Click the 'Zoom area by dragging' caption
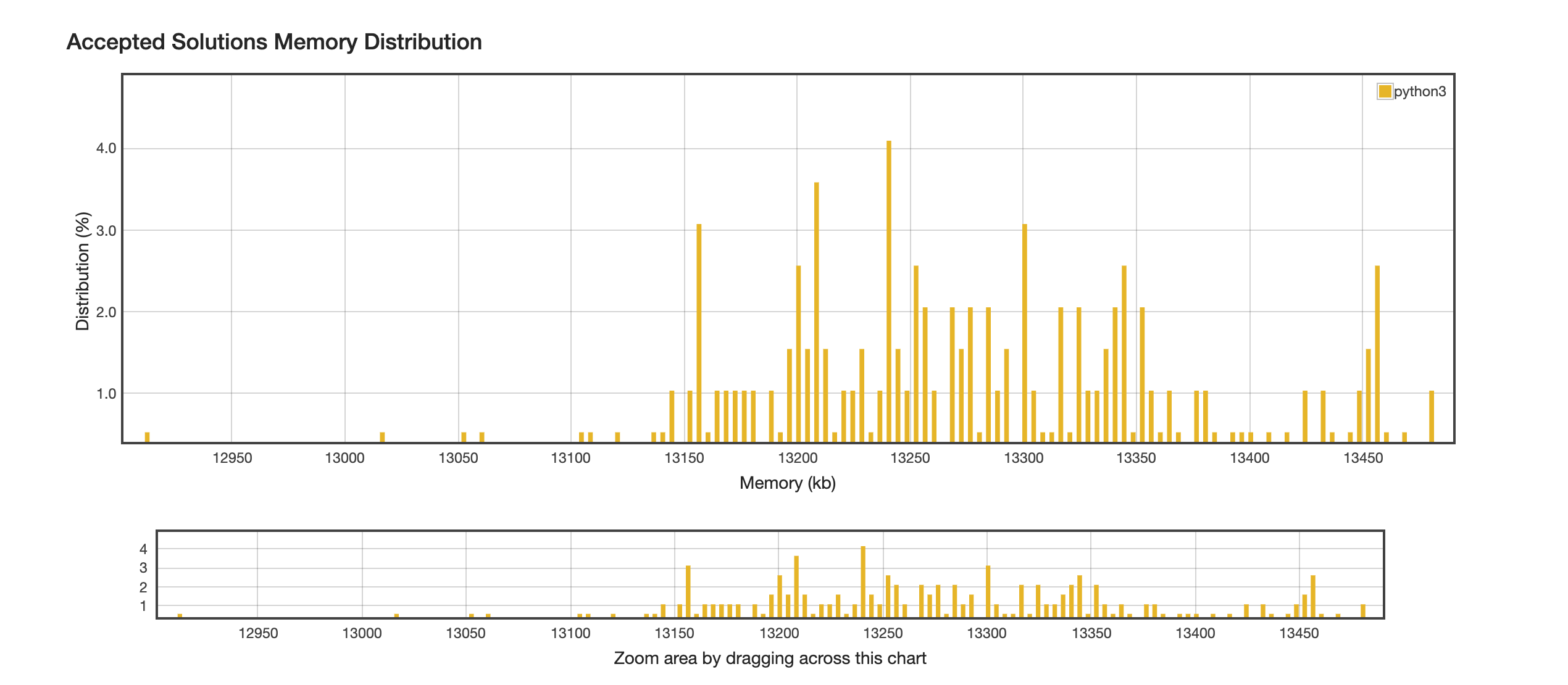The width and height of the screenshot is (1568, 685). (x=770, y=658)
